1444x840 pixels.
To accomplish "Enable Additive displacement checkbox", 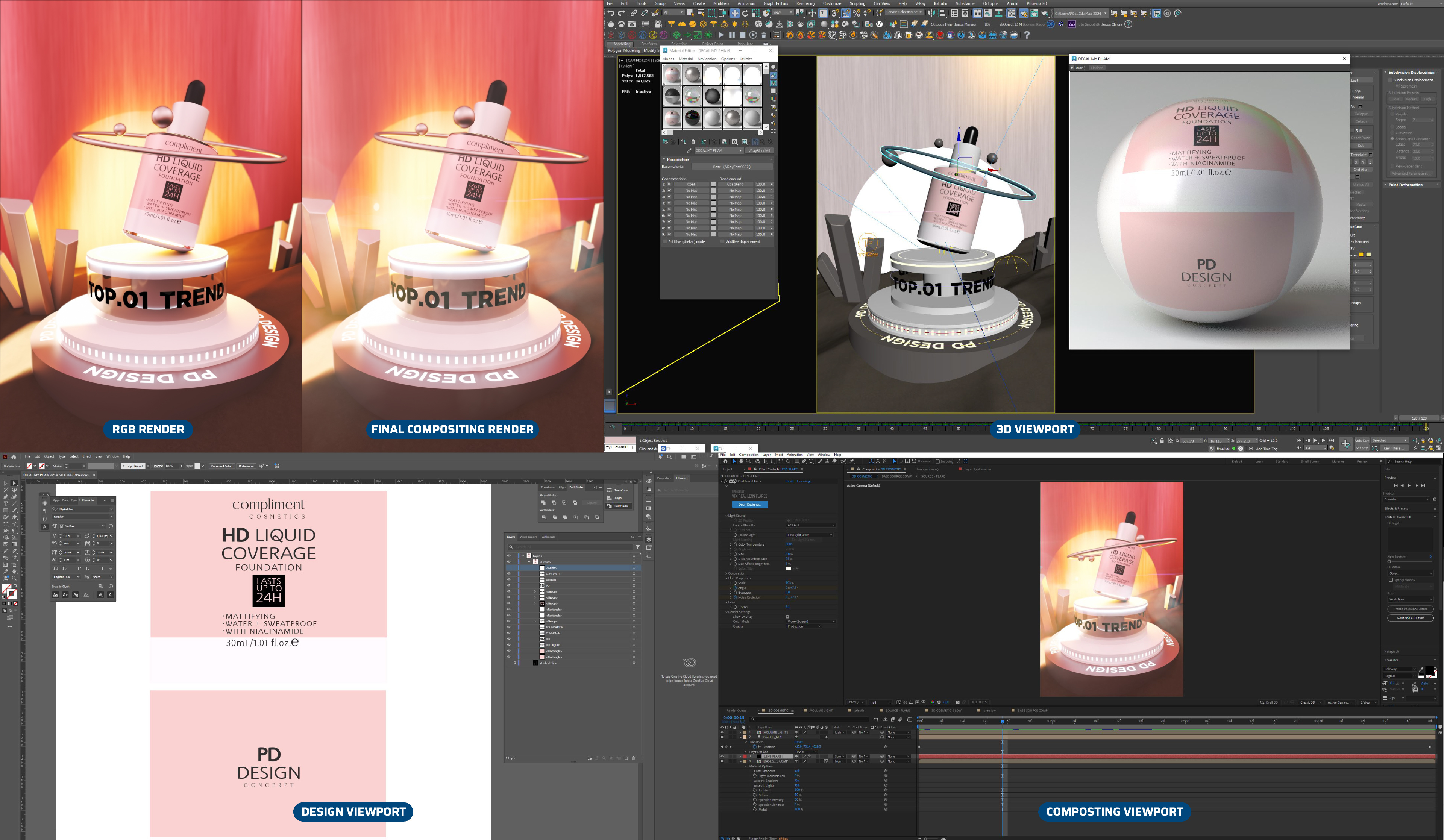I will click(x=722, y=241).
